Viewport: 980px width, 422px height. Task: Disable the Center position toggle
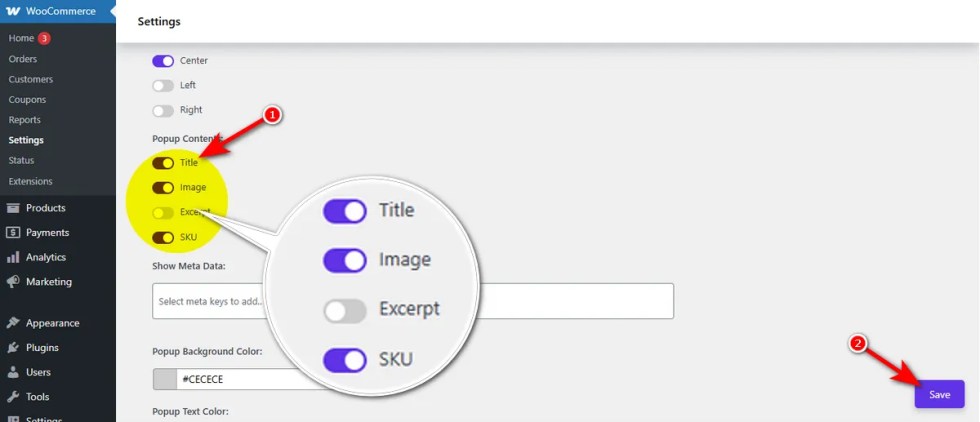163,61
